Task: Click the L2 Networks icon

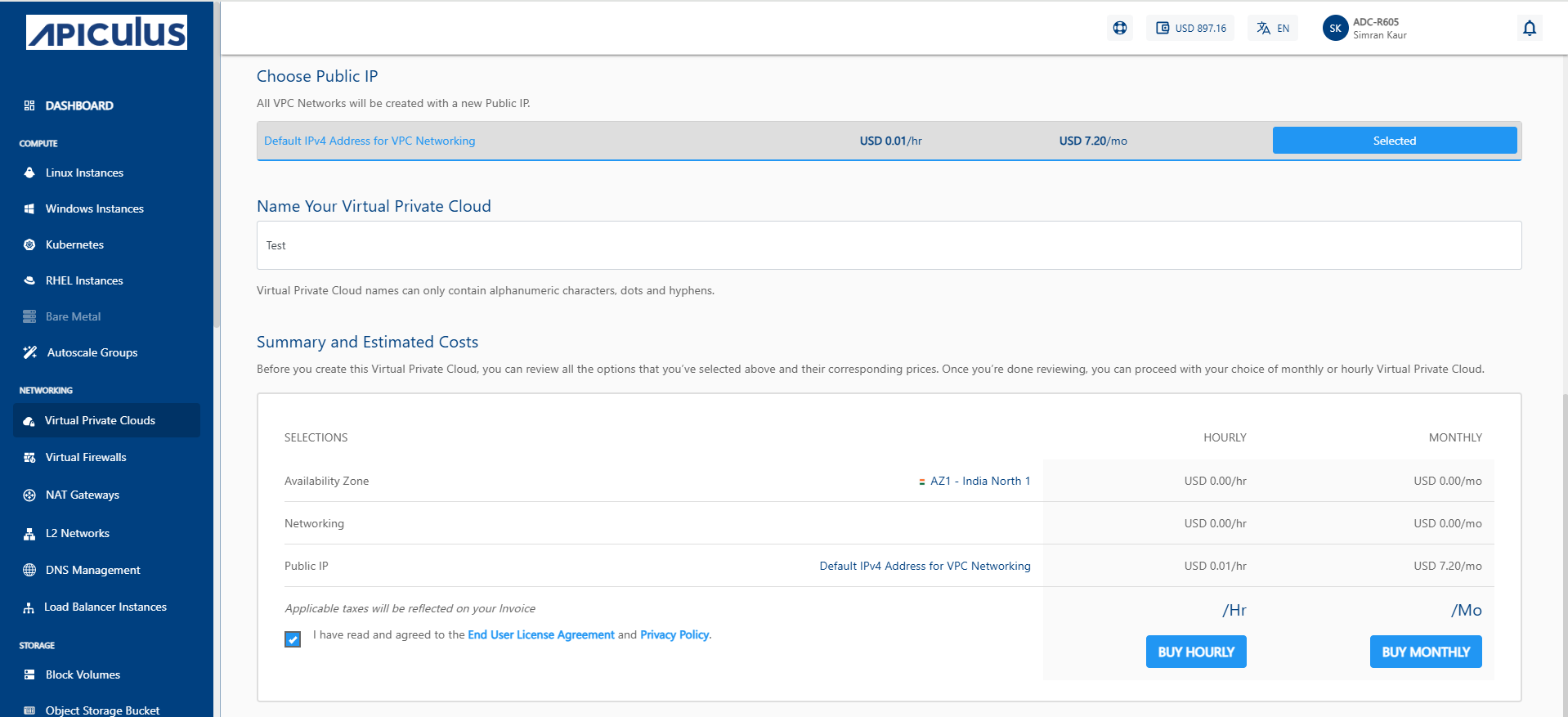Action: tap(29, 534)
